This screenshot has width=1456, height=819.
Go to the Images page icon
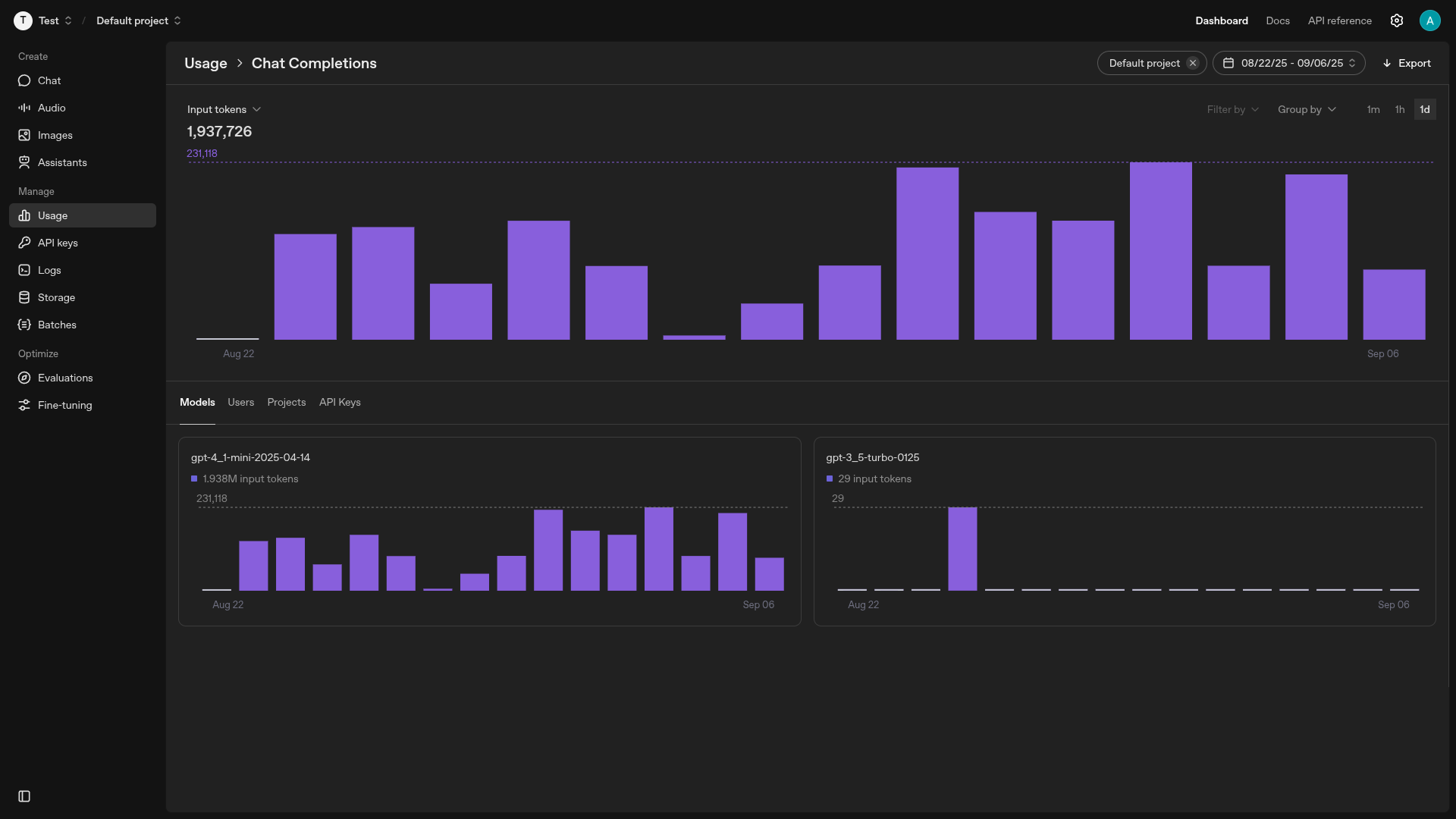(24, 135)
